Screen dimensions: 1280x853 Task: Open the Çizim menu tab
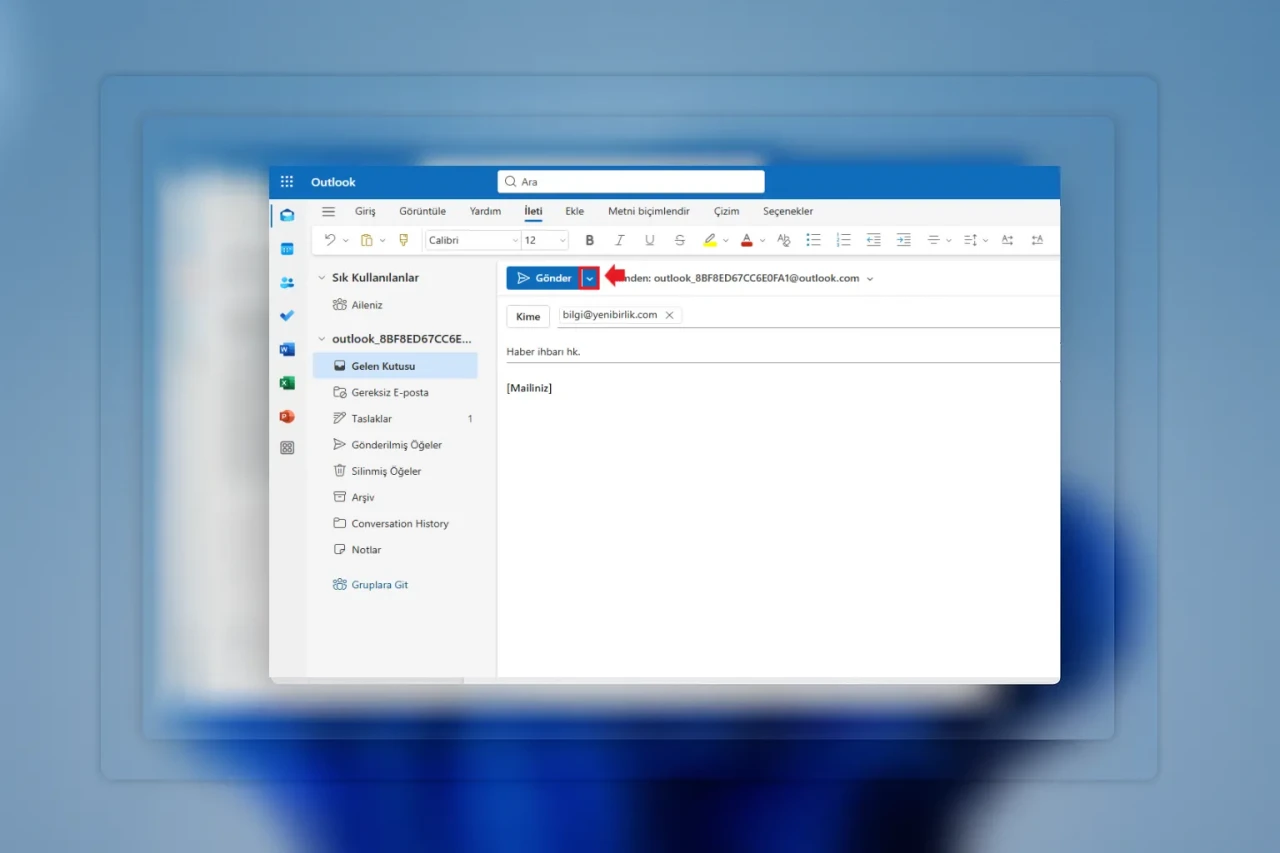[x=726, y=211]
